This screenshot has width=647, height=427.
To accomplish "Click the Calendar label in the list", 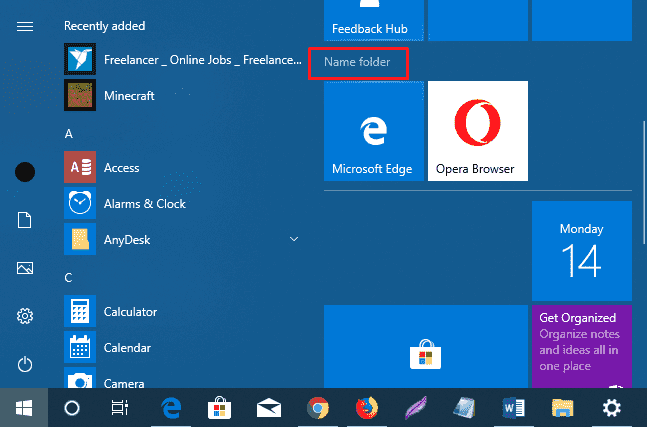I will click(128, 348).
